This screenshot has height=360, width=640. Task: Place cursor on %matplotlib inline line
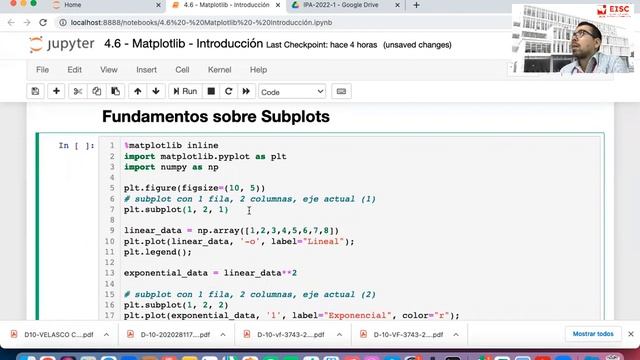click(171, 145)
